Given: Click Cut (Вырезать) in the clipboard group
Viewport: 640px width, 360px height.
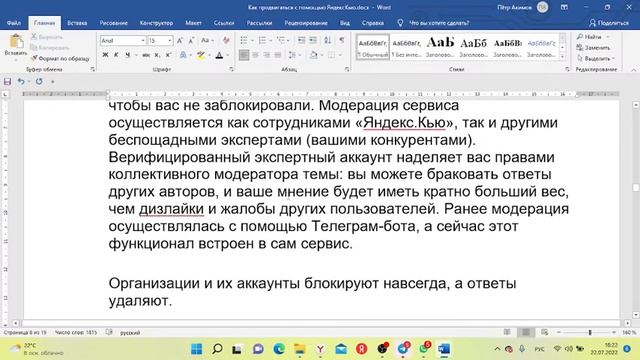Looking at the screenshot, I should [47, 37].
